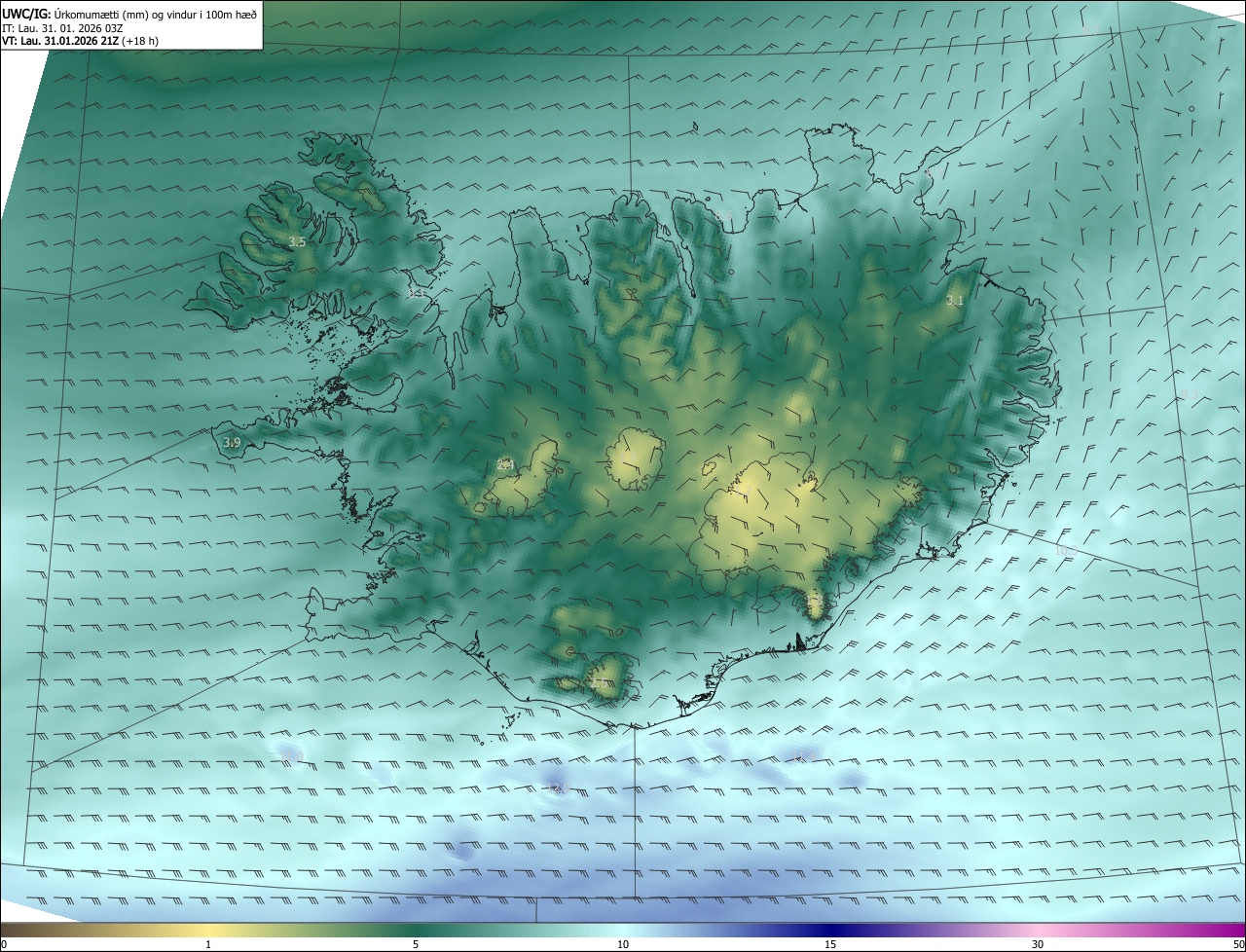Click the title text "UWC/IG: Úrkomumætti (mm) og vindur í 100m hæð"
This screenshot has width=1246, height=952.
(129, 13)
